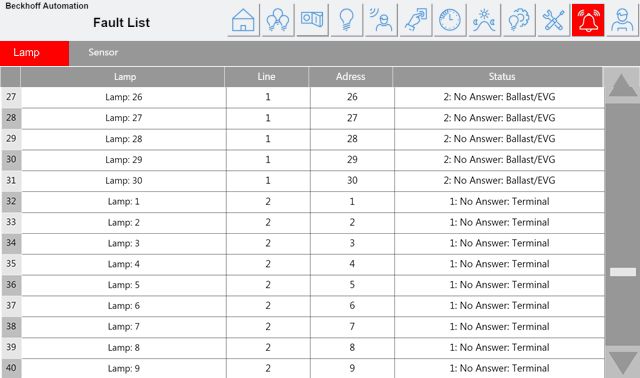Viewport: 640px width, 378px height.
Task: Click the red alarm bell icon
Action: (588, 20)
